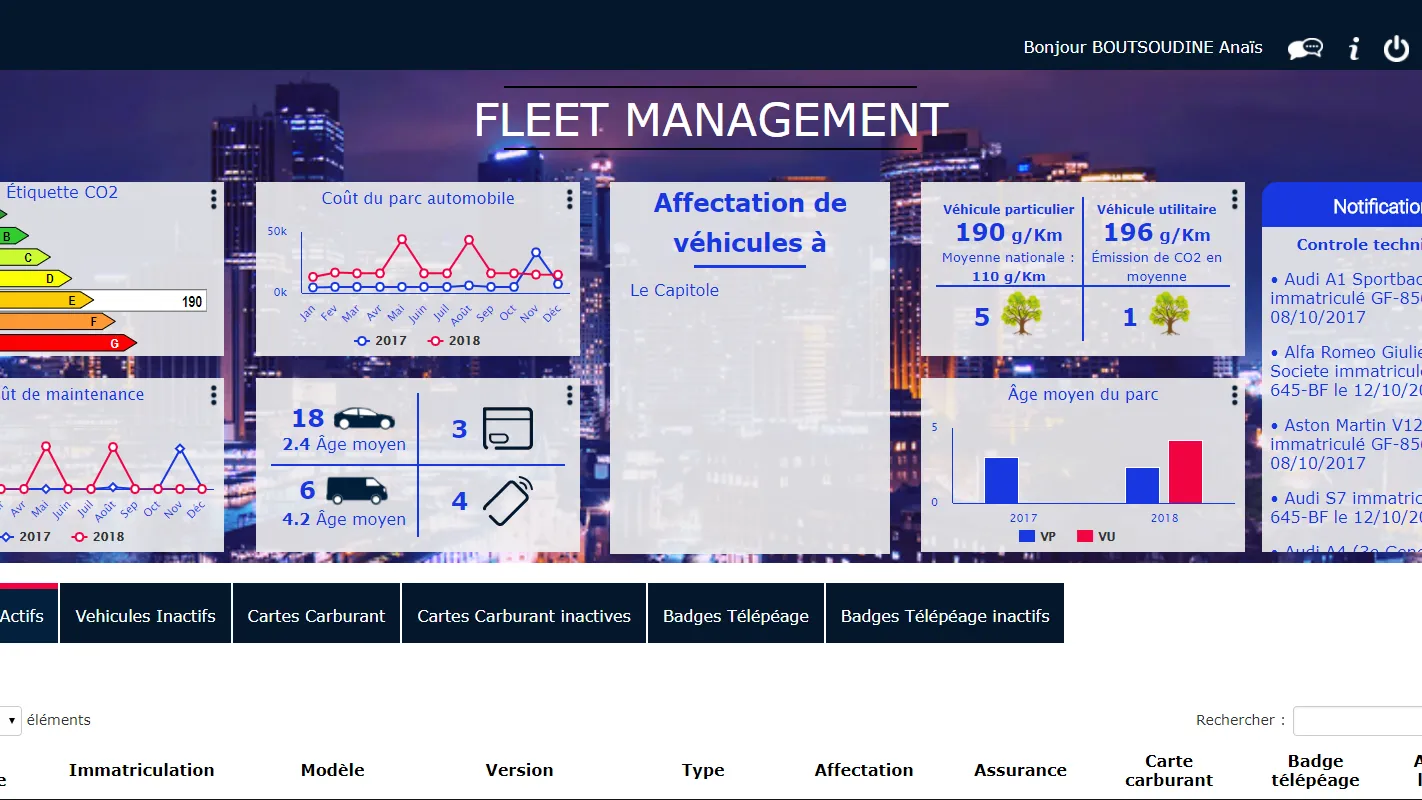Image resolution: width=1422 pixels, height=800 pixels.
Task: Click the power logout icon
Action: click(1396, 48)
